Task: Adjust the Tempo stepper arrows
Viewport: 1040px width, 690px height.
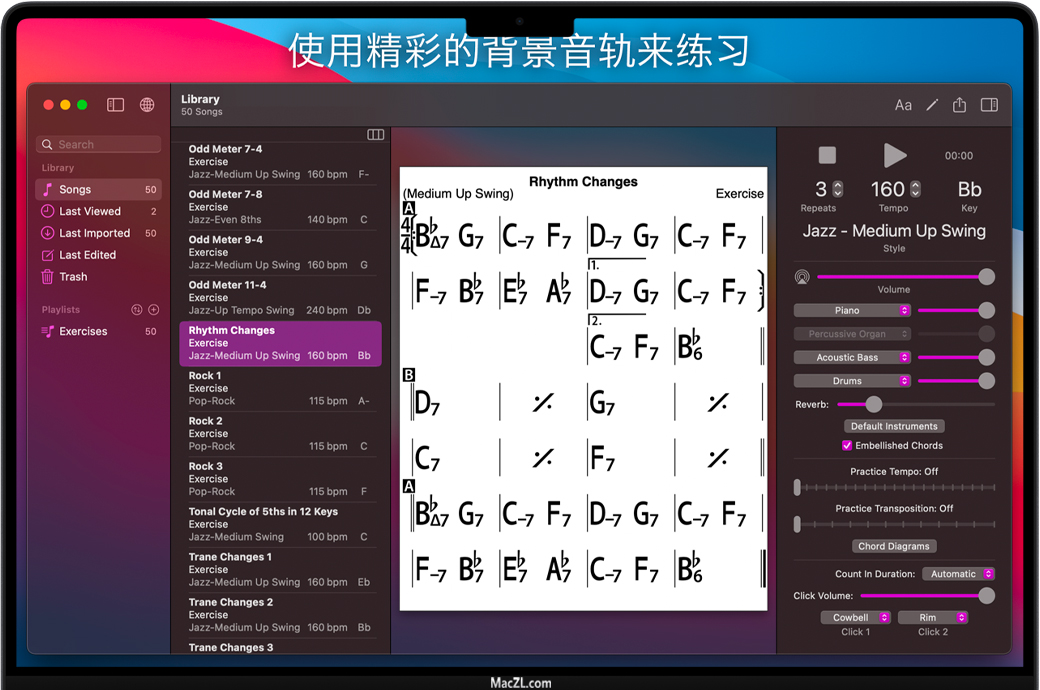Action: point(915,189)
